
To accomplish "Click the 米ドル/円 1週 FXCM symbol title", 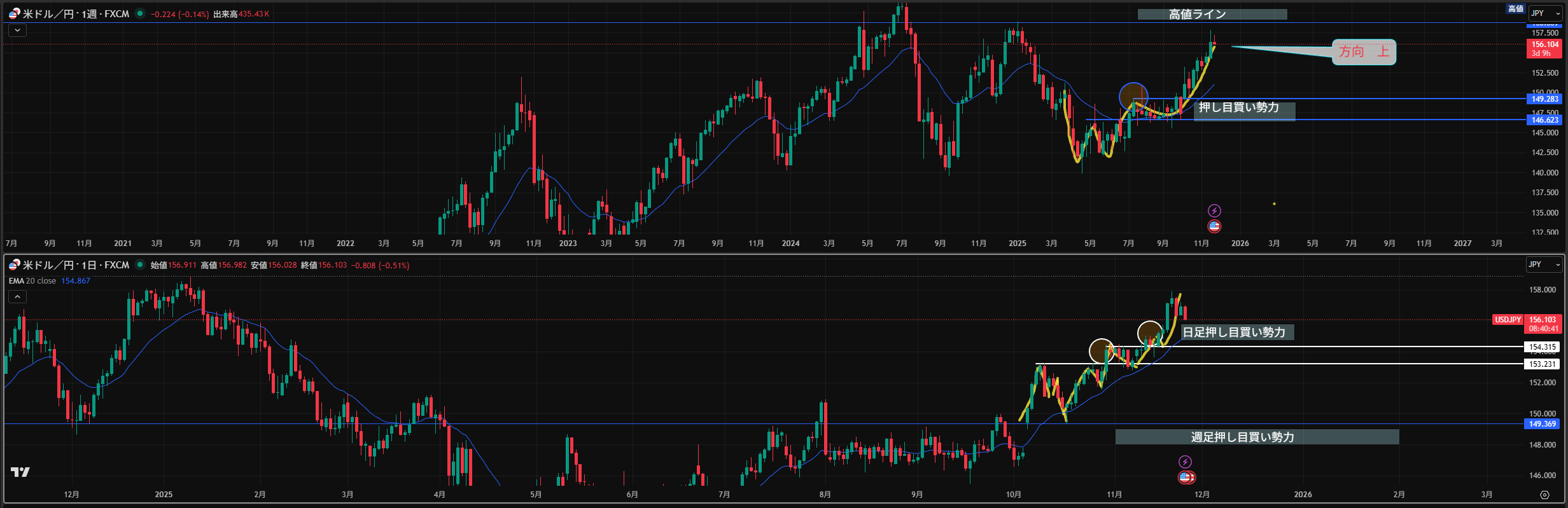I will (x=76, y=14).
